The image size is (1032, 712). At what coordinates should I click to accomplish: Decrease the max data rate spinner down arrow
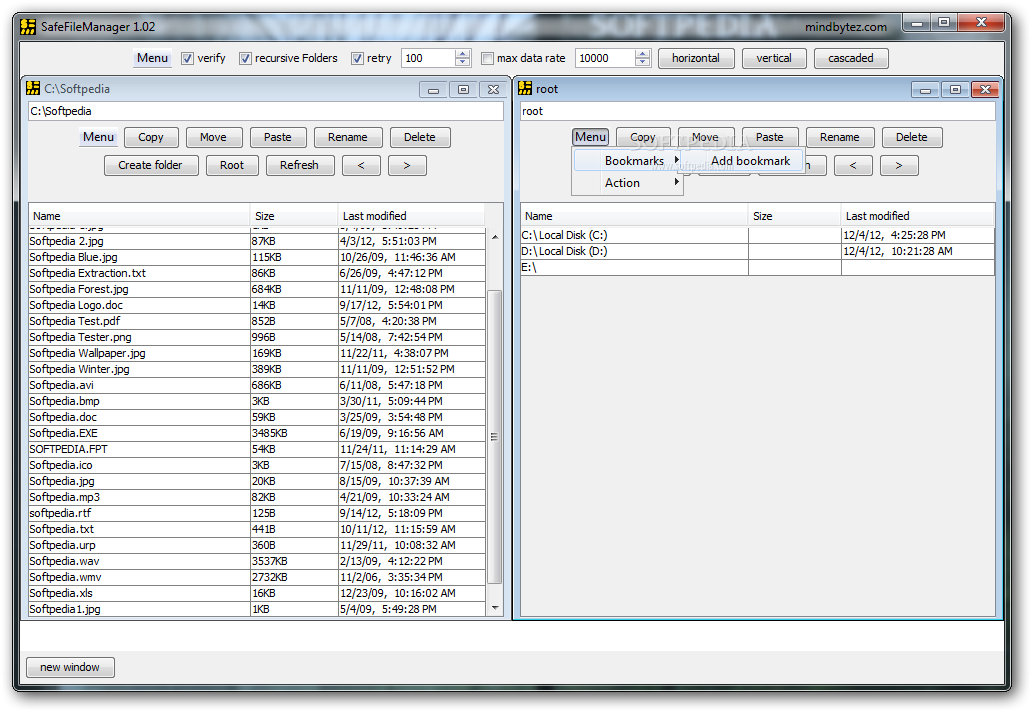(x=642, y=63)
